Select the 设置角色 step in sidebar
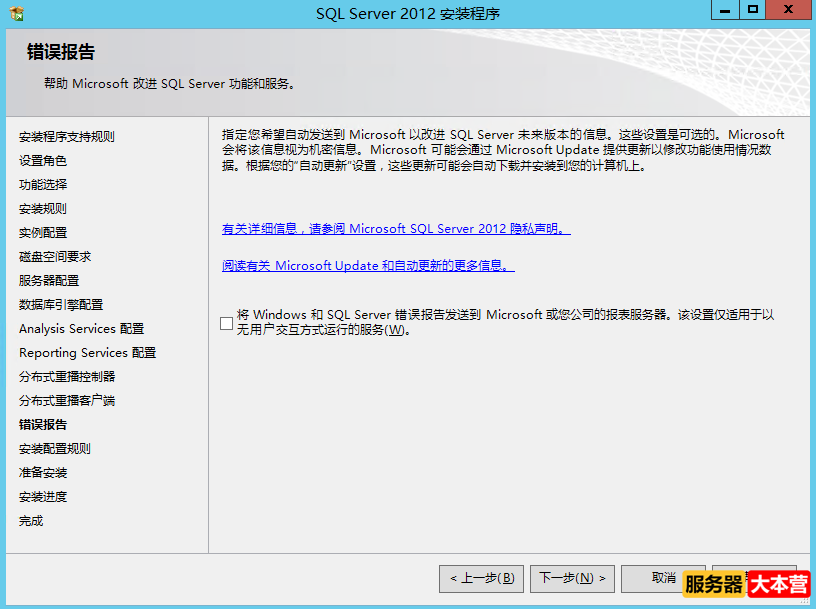Screen dimensions: 816x609 (x=43, y=161)
